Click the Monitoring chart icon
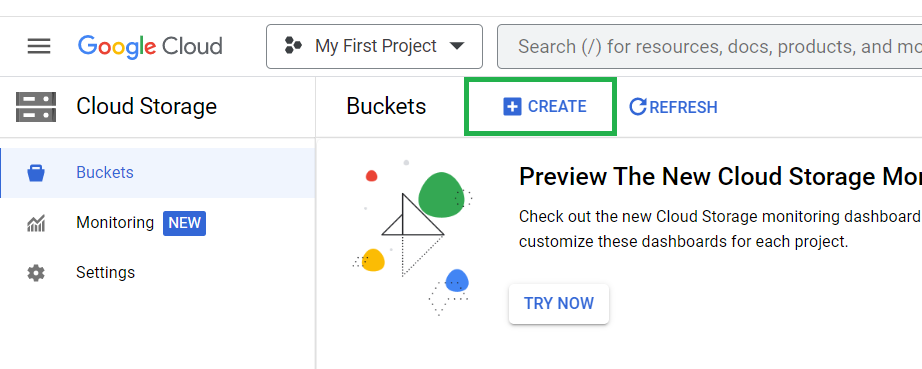Viewport: 922px width, 369px height. click(x=36, y=224)
